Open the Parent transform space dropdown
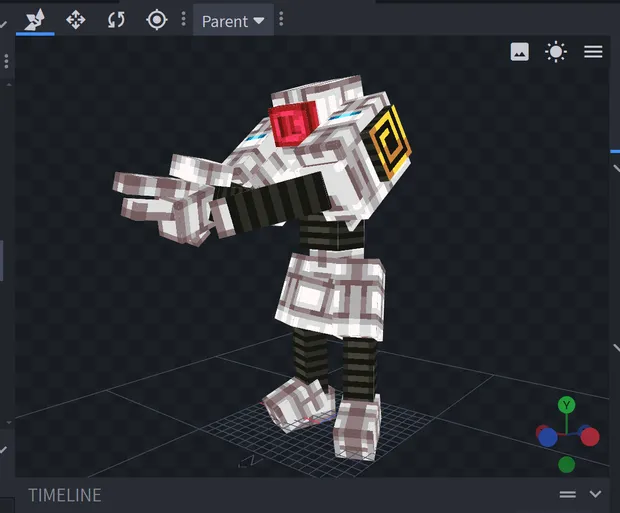 point(233,20)
